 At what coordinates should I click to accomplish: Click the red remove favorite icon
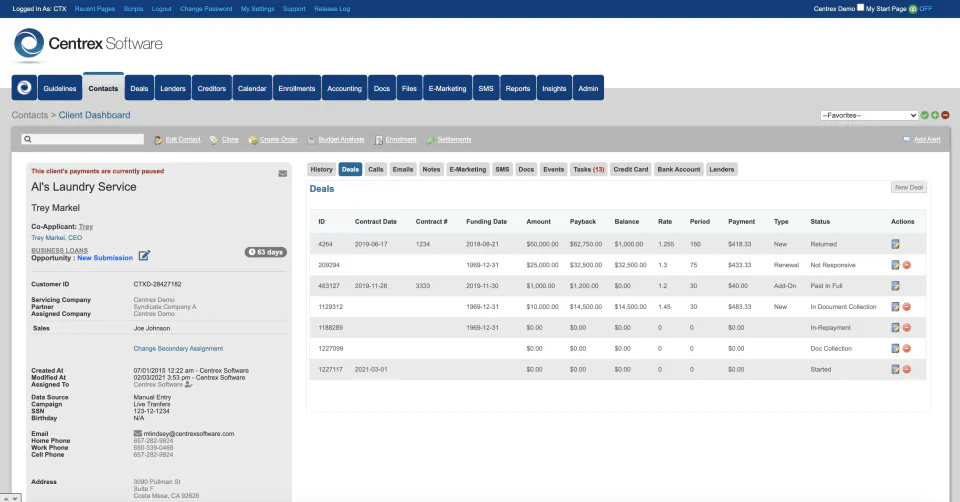pyautogui.click(x=945, y=115)
